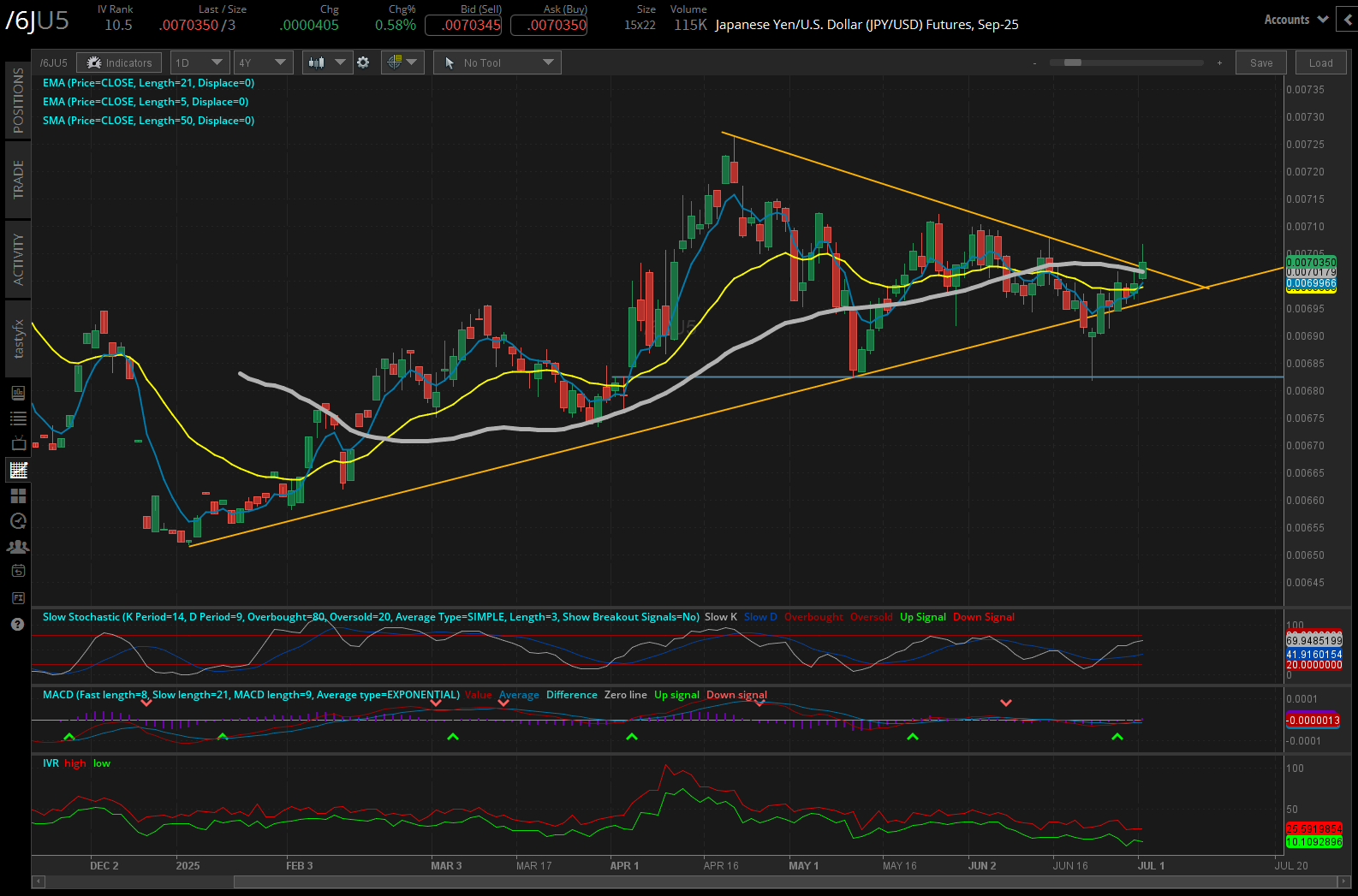
Task: Click the chart zoom slider handle
Action: [1072, 62]
